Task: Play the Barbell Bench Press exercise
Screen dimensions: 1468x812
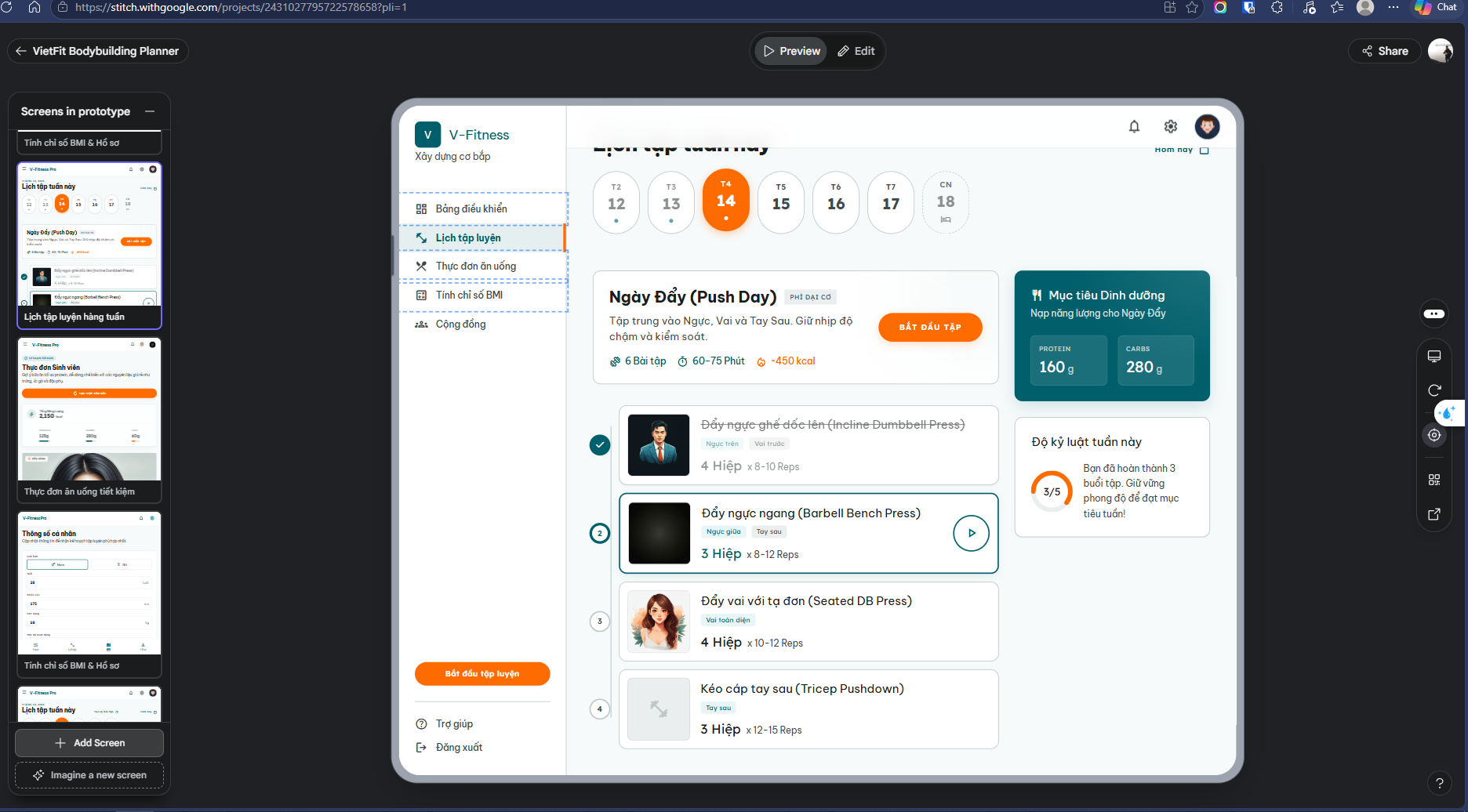Action: pos(971,533)
